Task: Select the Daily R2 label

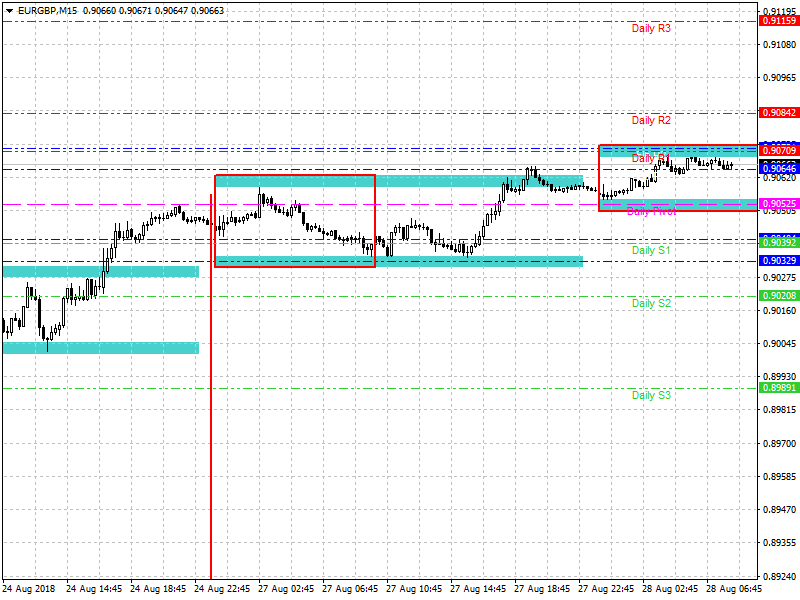Action: click(651, 120)
